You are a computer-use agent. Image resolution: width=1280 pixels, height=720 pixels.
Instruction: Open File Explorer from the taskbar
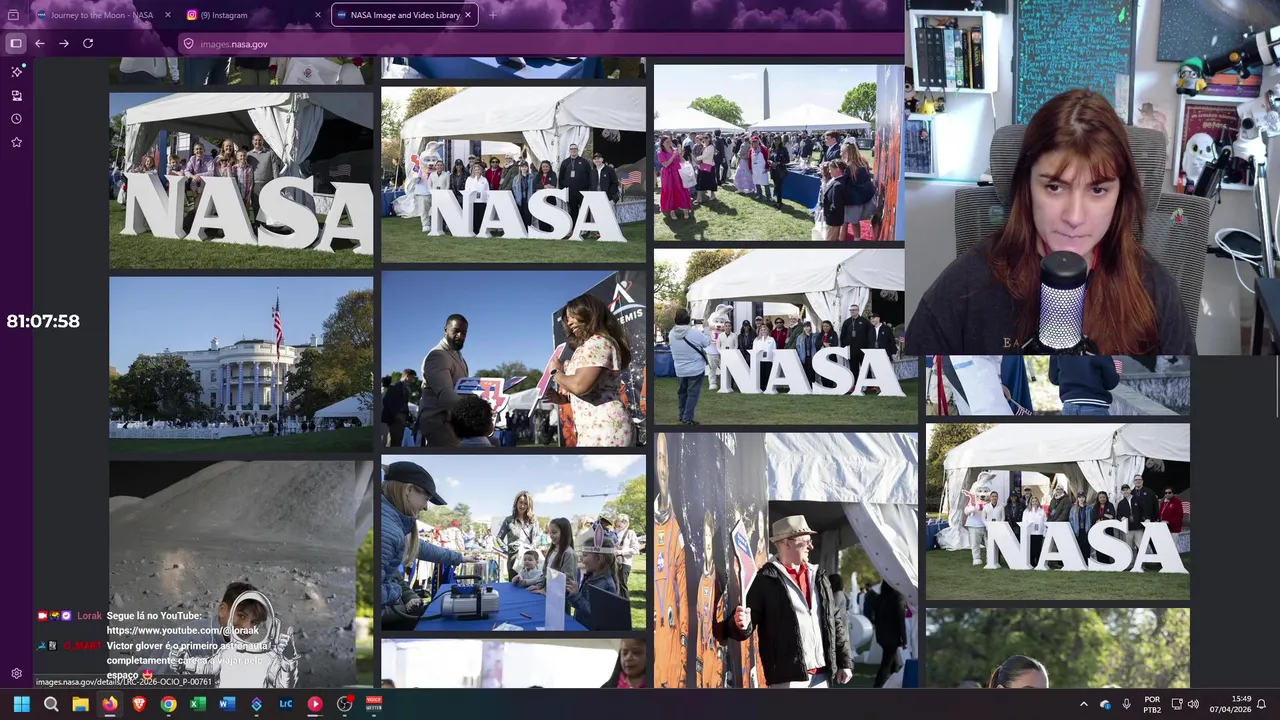tap(80, 704)
